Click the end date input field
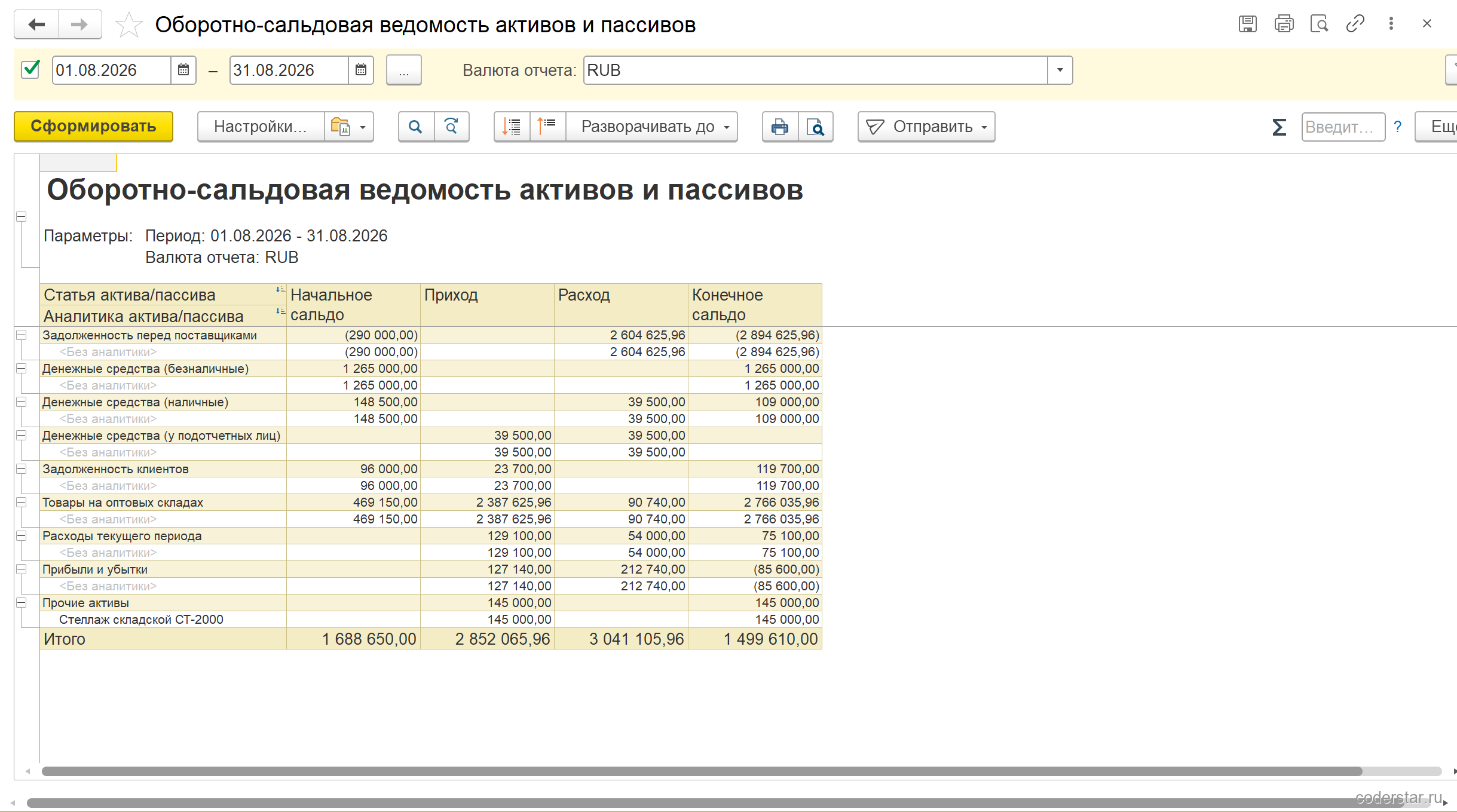This screenshot has height=812, width=1457. point(289,70)
